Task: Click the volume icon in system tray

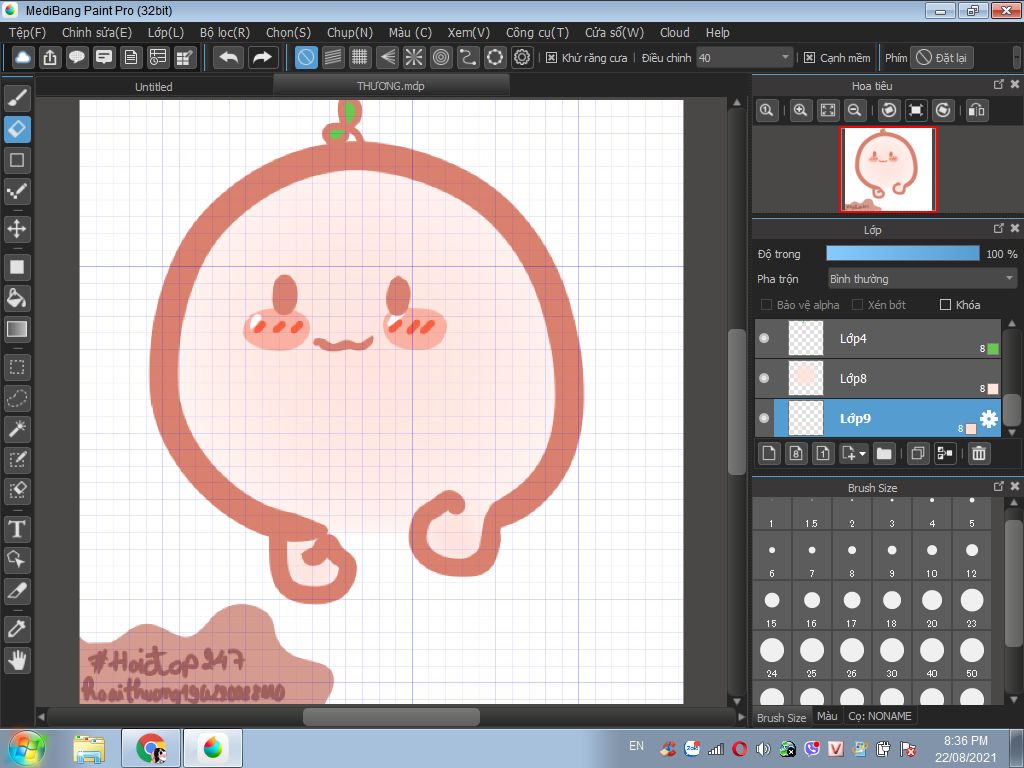Action: point(762,749)
